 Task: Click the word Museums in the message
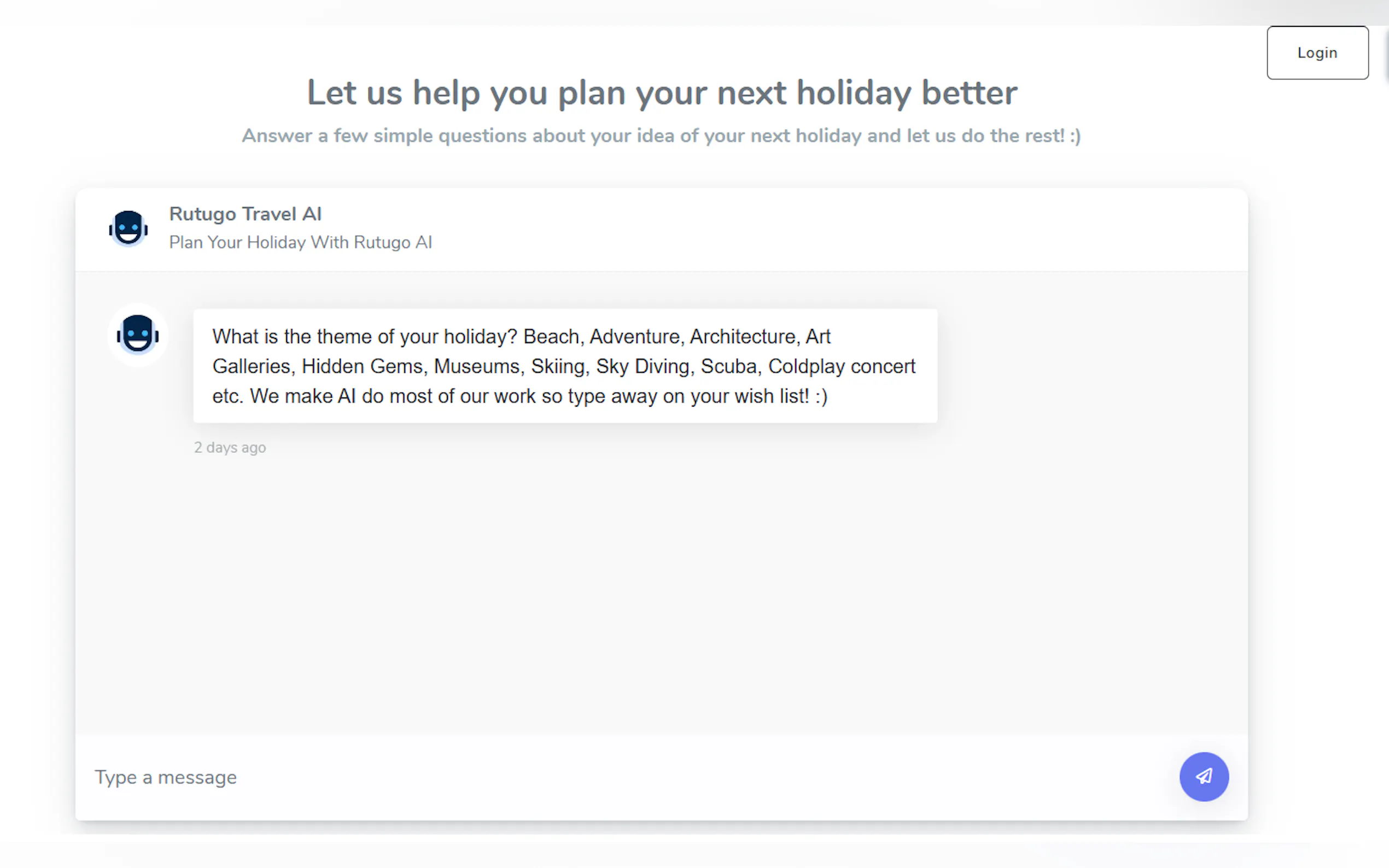(x=476, y=366)
